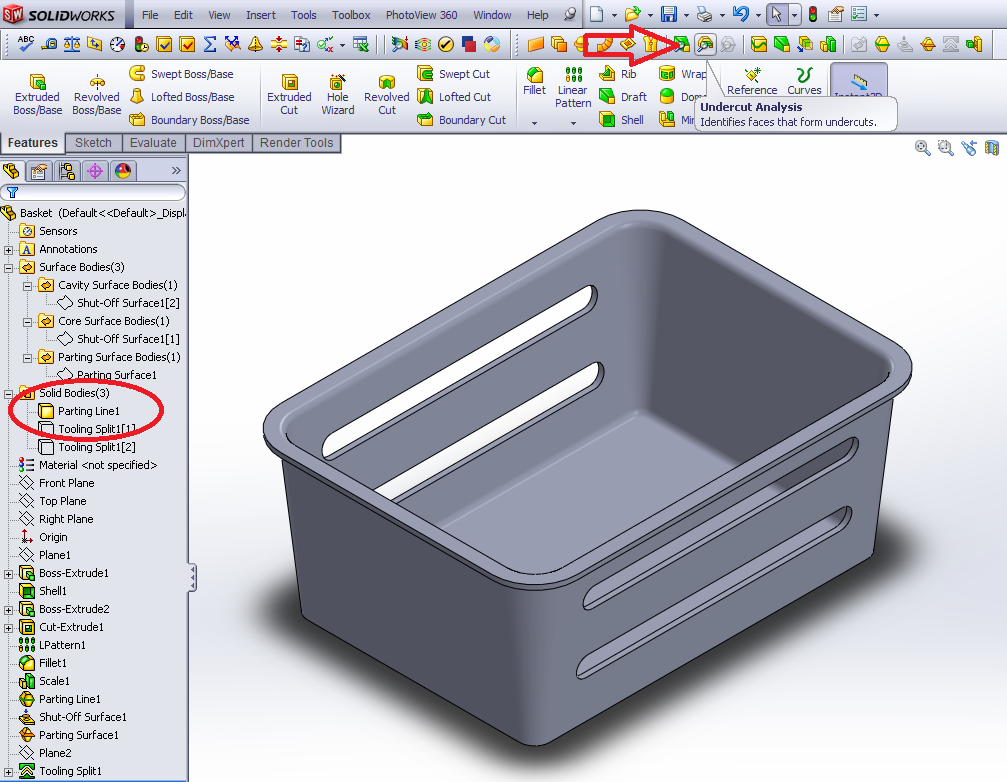Open the File Properties icon

tap(836, 13)
